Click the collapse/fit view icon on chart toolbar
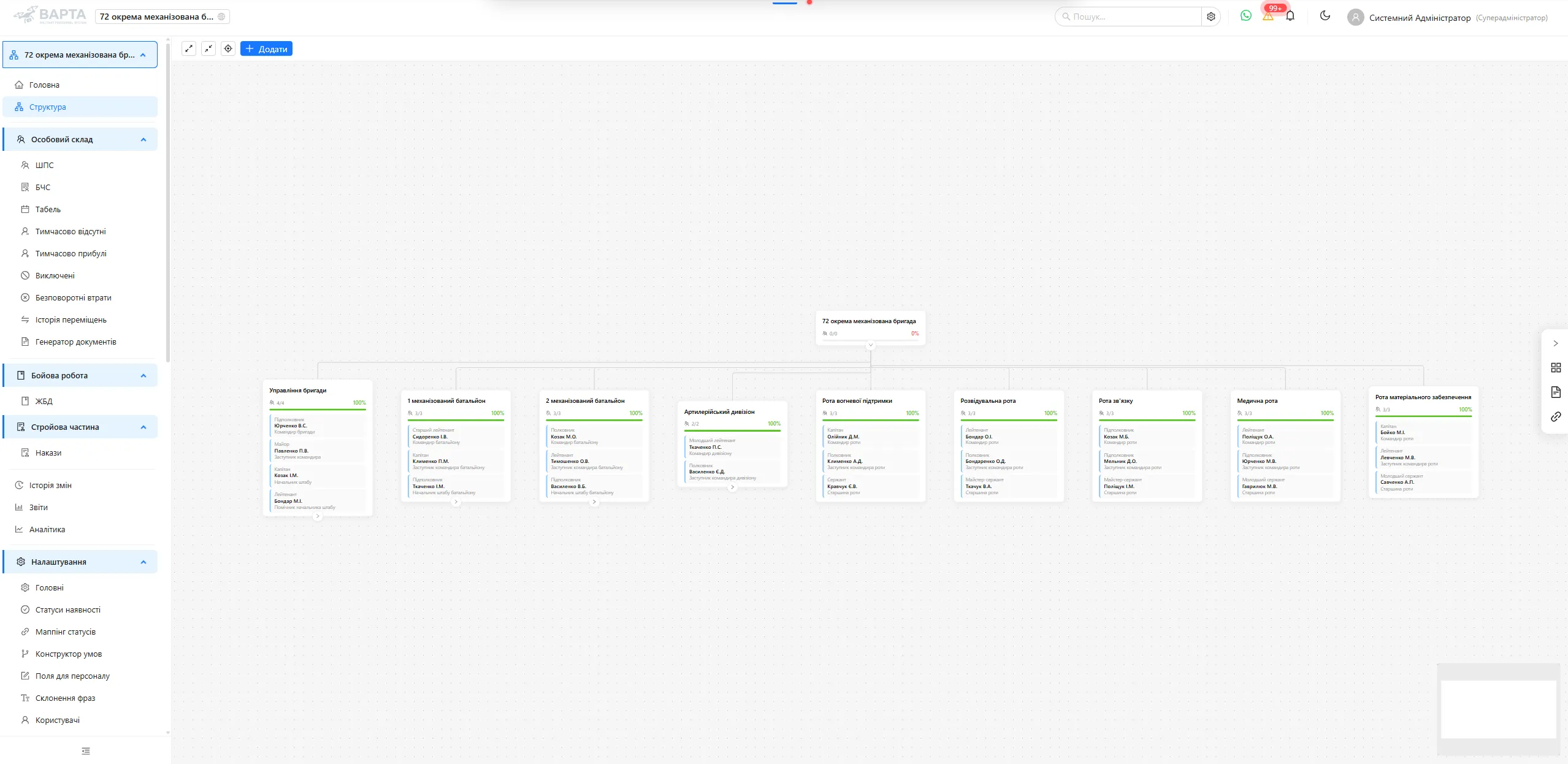Image resolution: width=1568 pixels, height=764 pixels. pyautogui.click(x=208, y=48)
